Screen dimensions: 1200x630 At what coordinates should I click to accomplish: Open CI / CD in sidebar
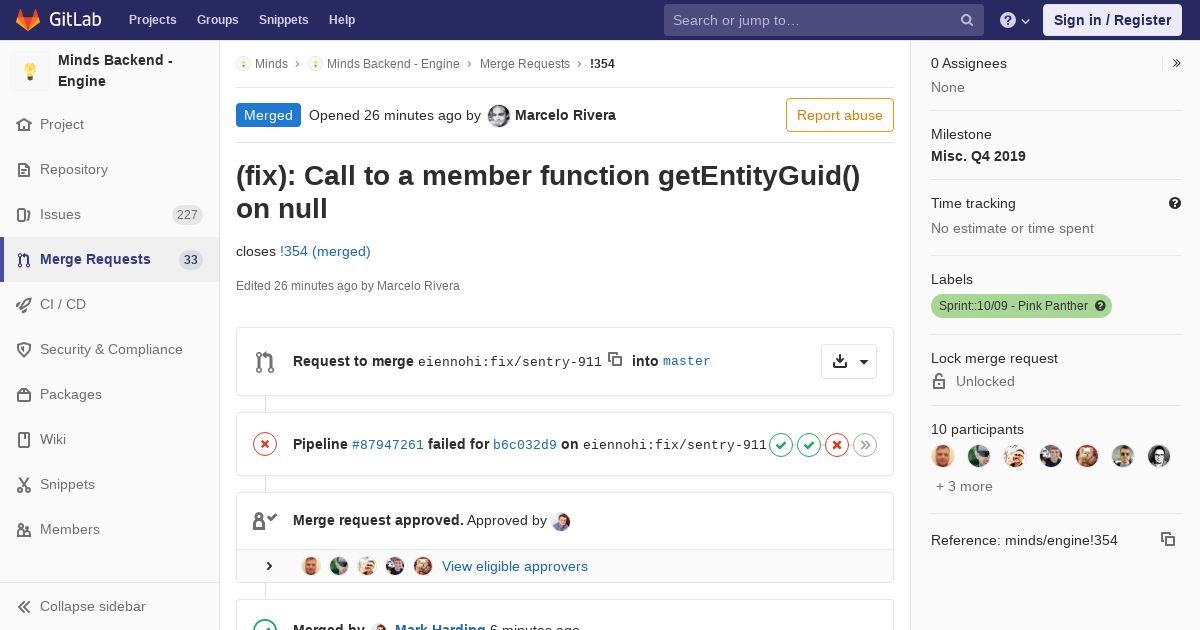[x=62, y=304]
